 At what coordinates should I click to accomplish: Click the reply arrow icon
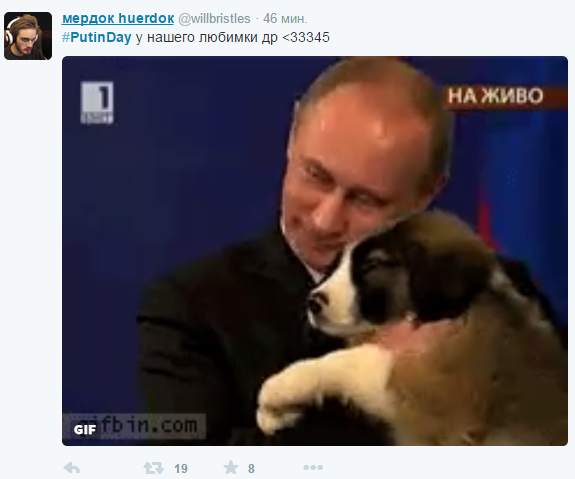coord(72,468)
